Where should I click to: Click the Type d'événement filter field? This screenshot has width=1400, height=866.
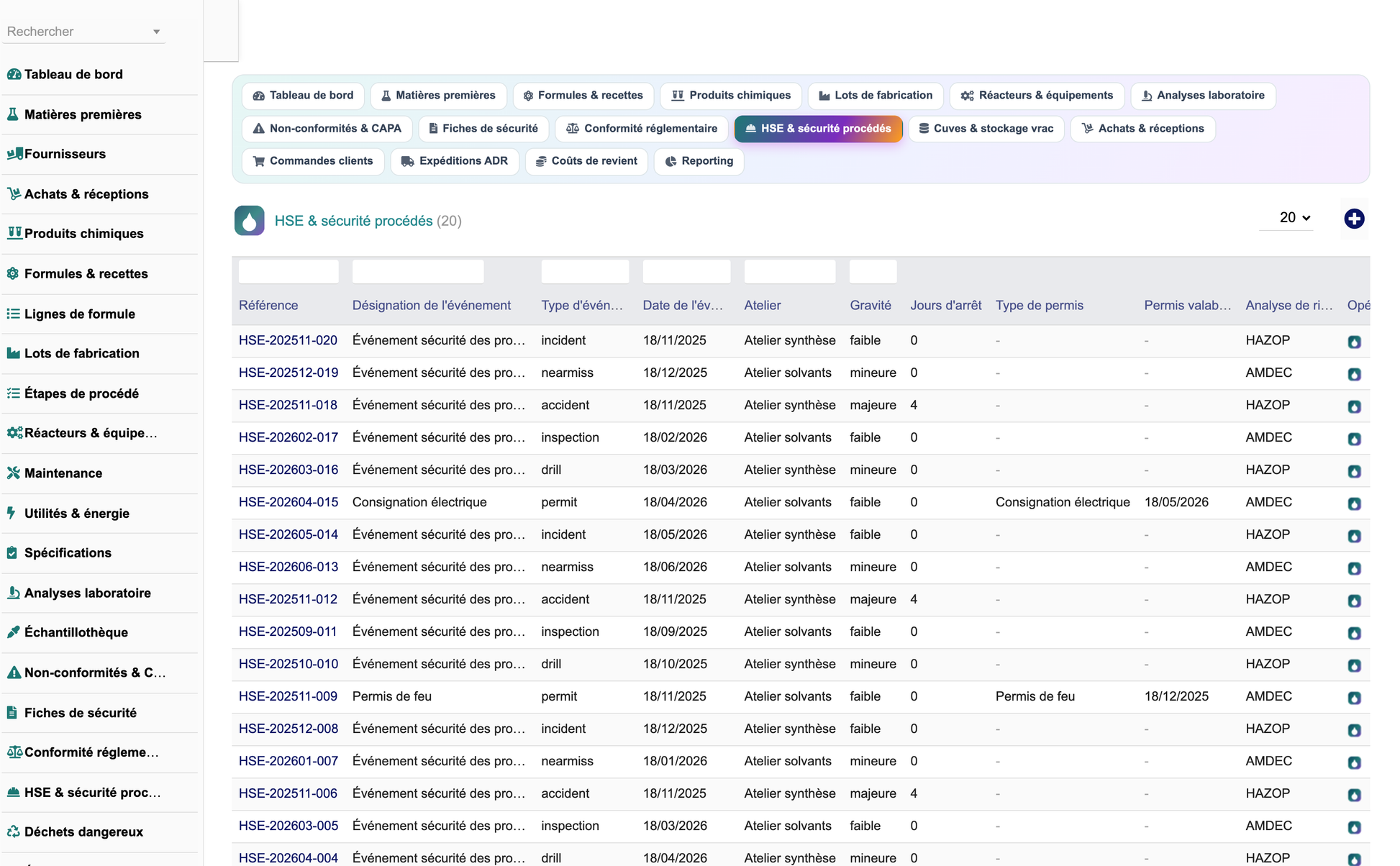[585, 271]
